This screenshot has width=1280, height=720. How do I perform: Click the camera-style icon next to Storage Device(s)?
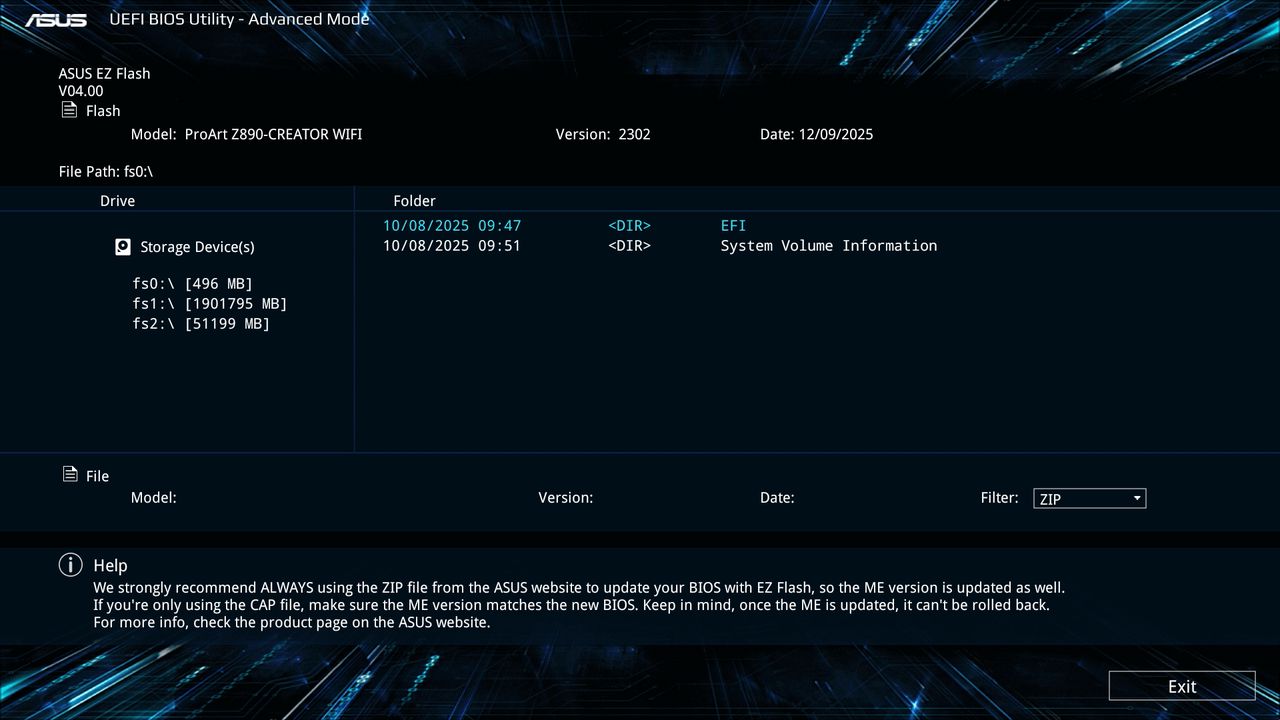point(122,246)
